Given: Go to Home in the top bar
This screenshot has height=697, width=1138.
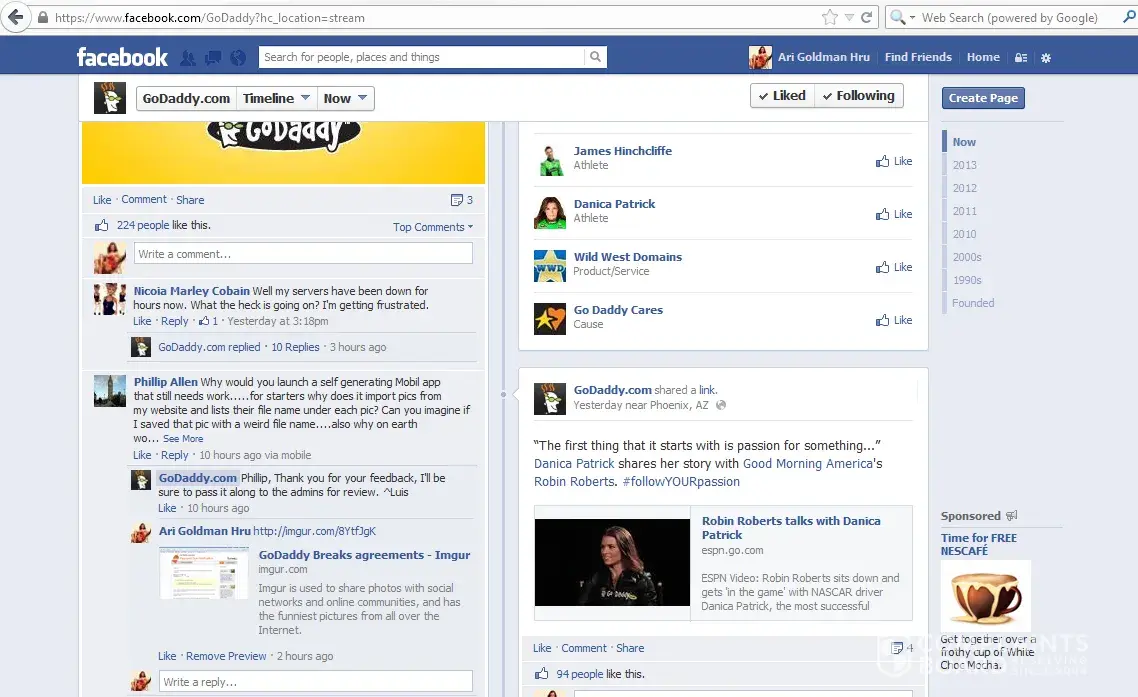Looking at the screenshot, I should [x=982, y=57].
